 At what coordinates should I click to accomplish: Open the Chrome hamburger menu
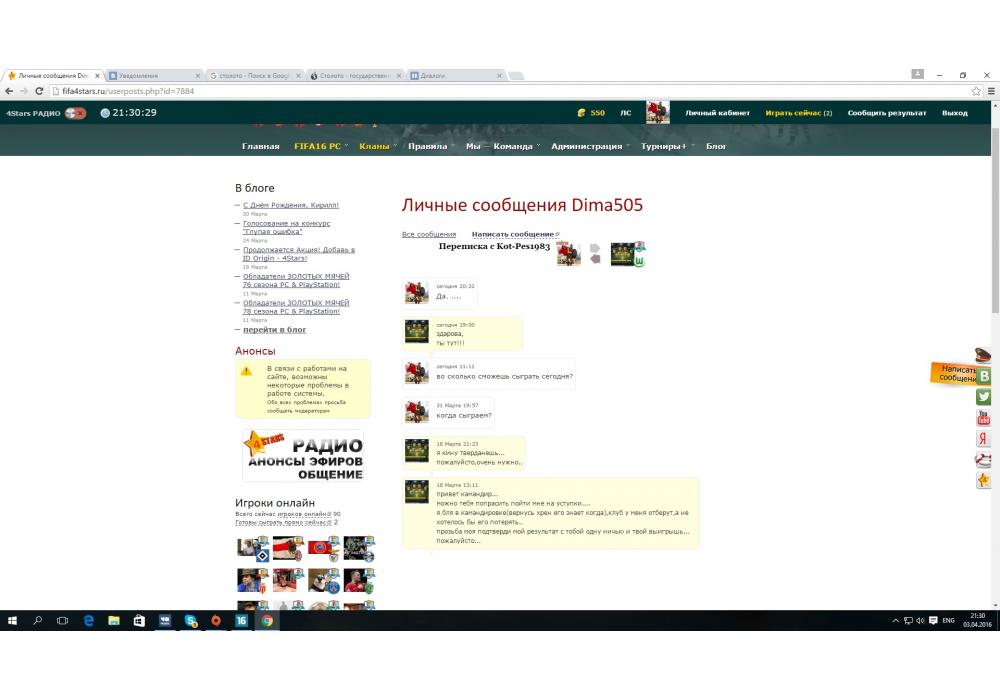point(991,91)
